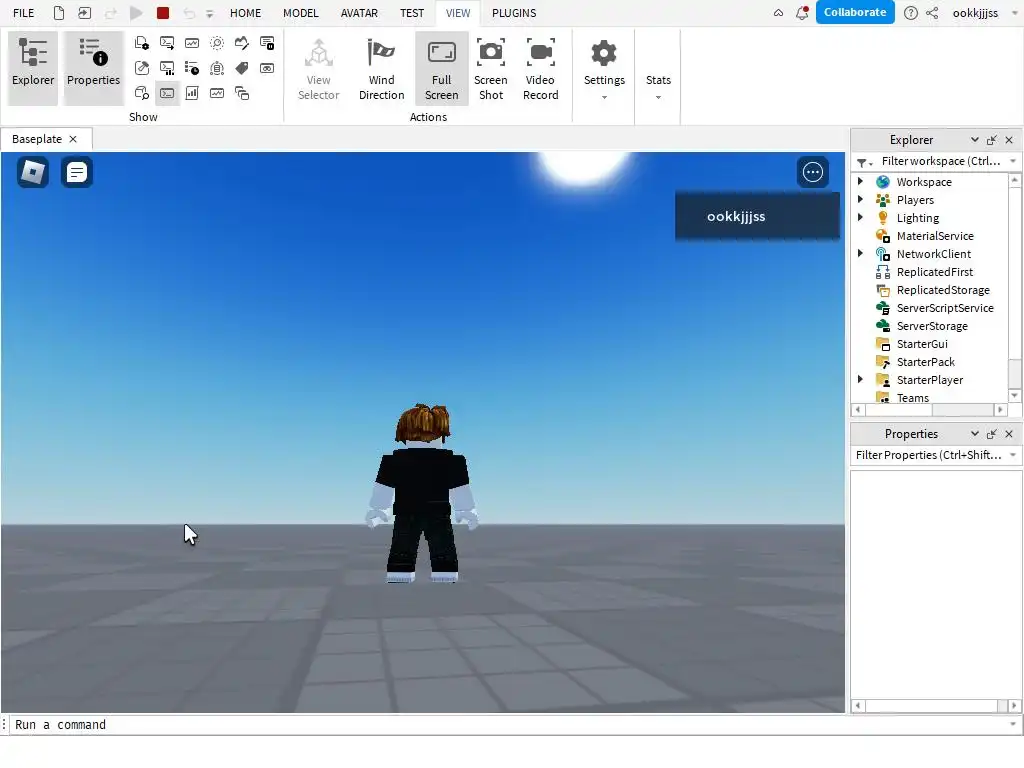1024x768 pixels.
Task: Click the database-in-circle icon in Show group
Action: tap(217, 68)
